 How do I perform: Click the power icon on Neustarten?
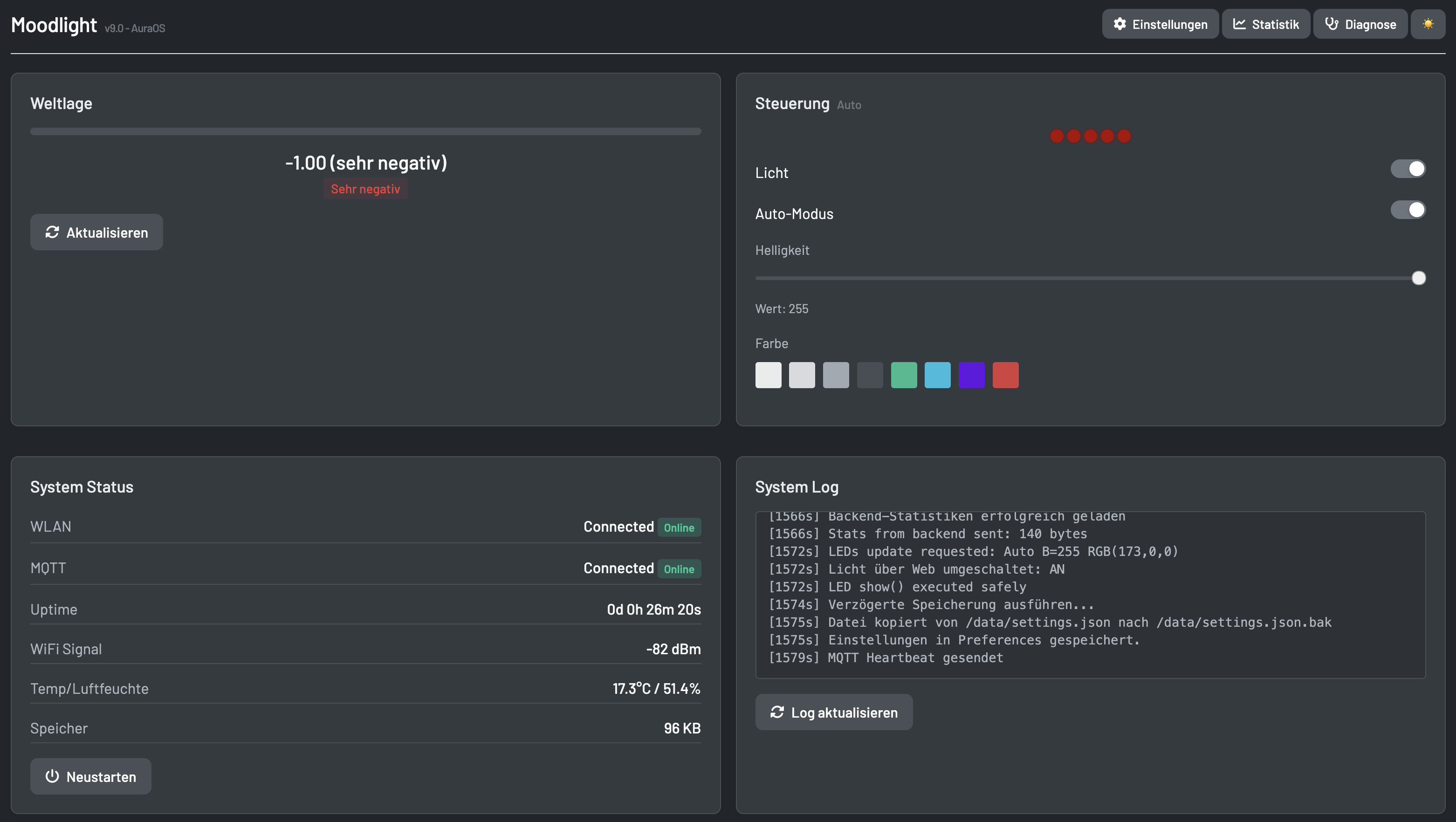tap(52, 776)
